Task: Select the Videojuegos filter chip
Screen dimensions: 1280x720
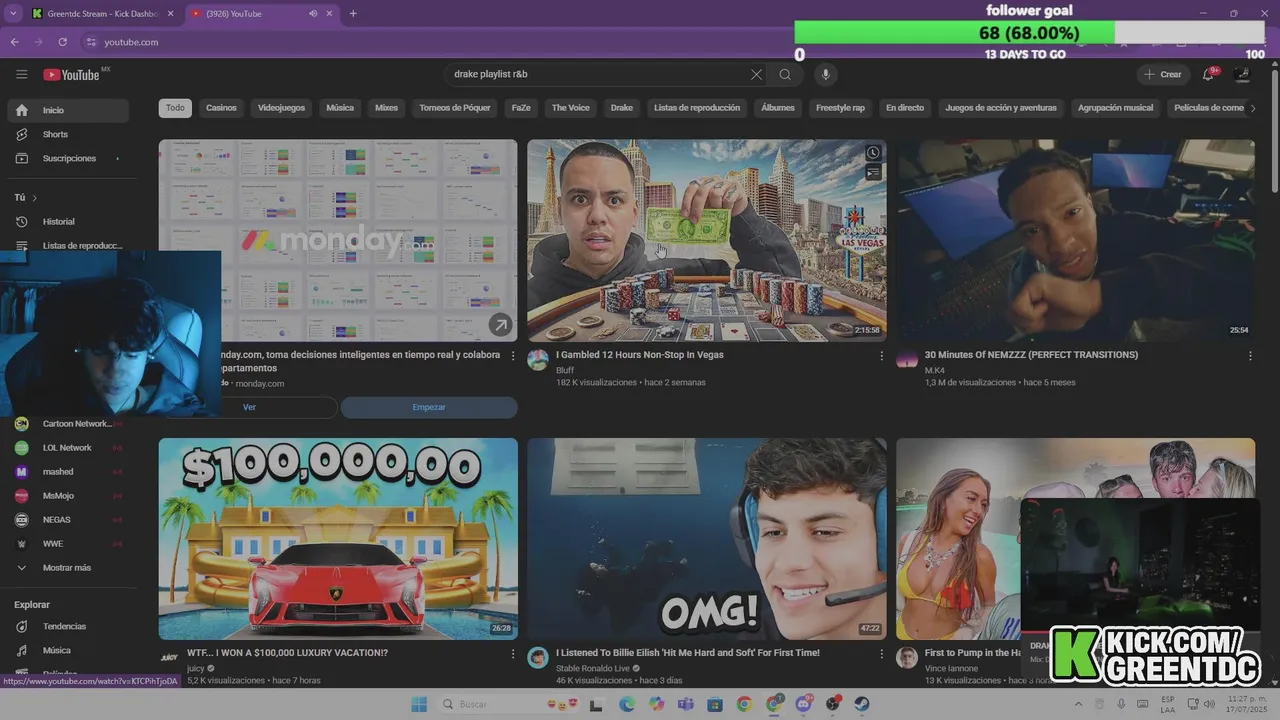Action: point(281,108)
